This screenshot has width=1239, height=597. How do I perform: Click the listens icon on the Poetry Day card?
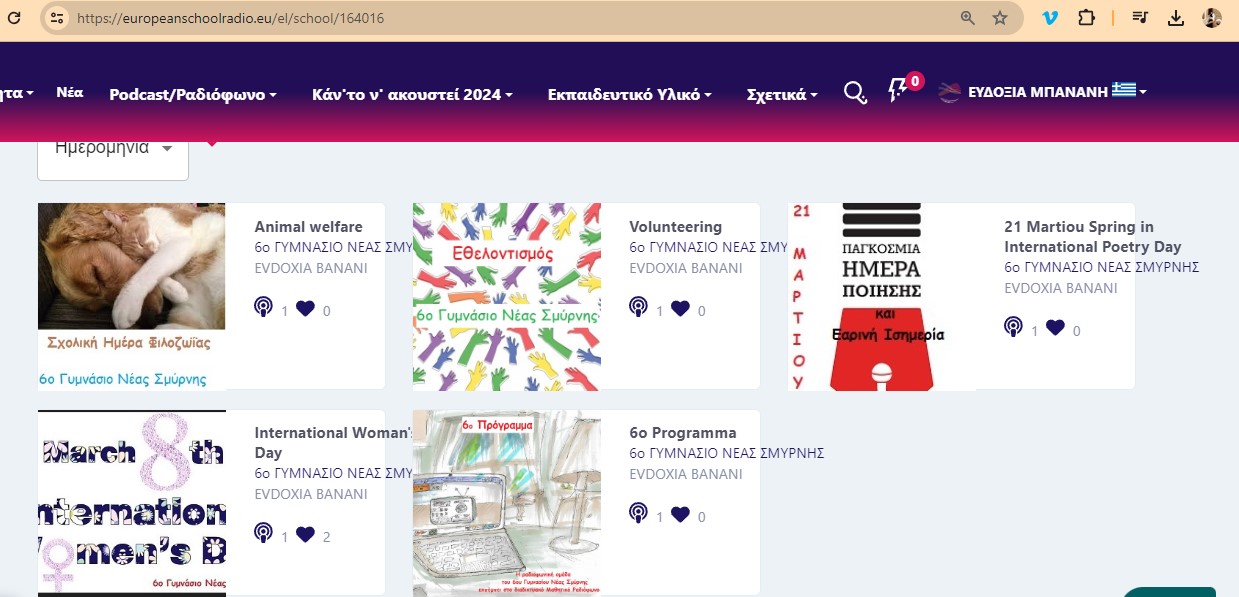coord(1013,328)
